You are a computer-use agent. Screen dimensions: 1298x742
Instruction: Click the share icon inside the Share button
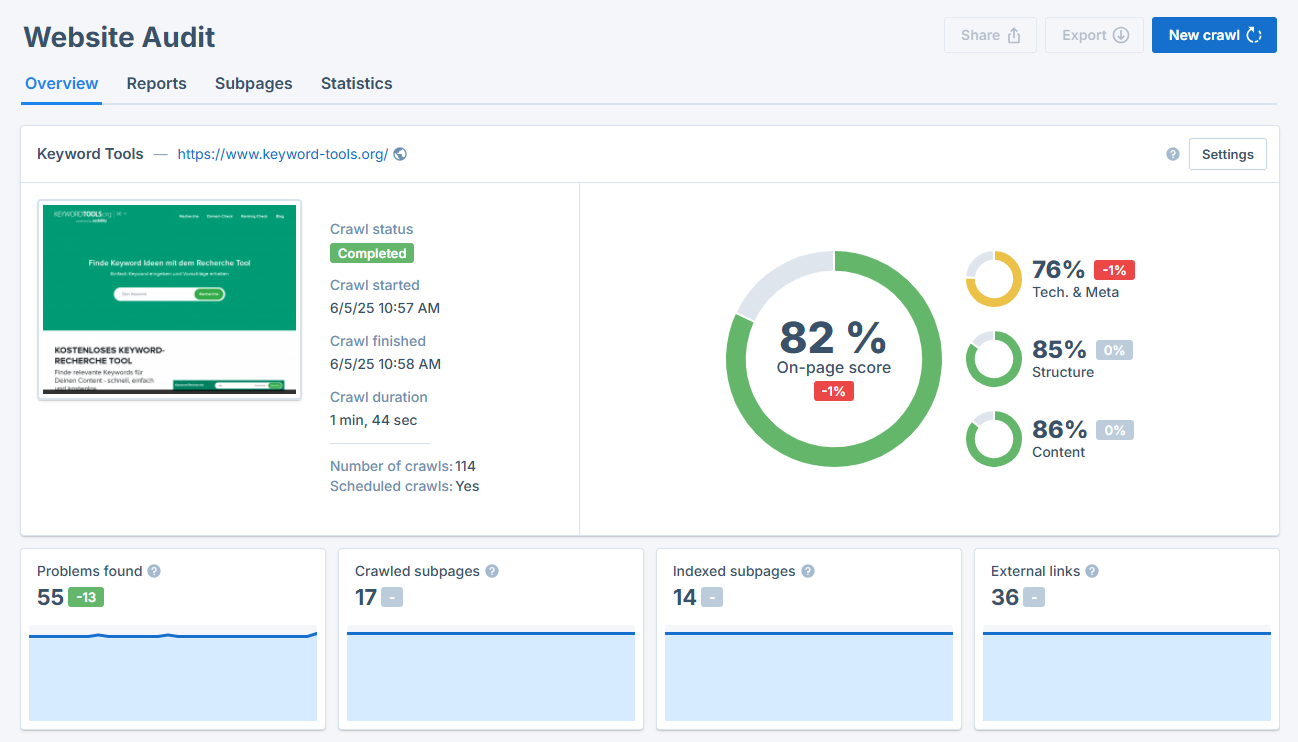pyautogui.click(x=1015, y=34)
